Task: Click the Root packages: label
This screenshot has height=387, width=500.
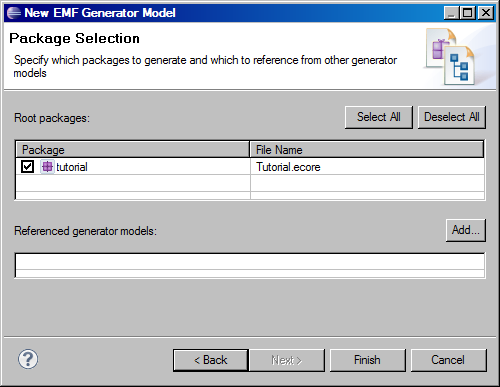Action: point(52,118)
